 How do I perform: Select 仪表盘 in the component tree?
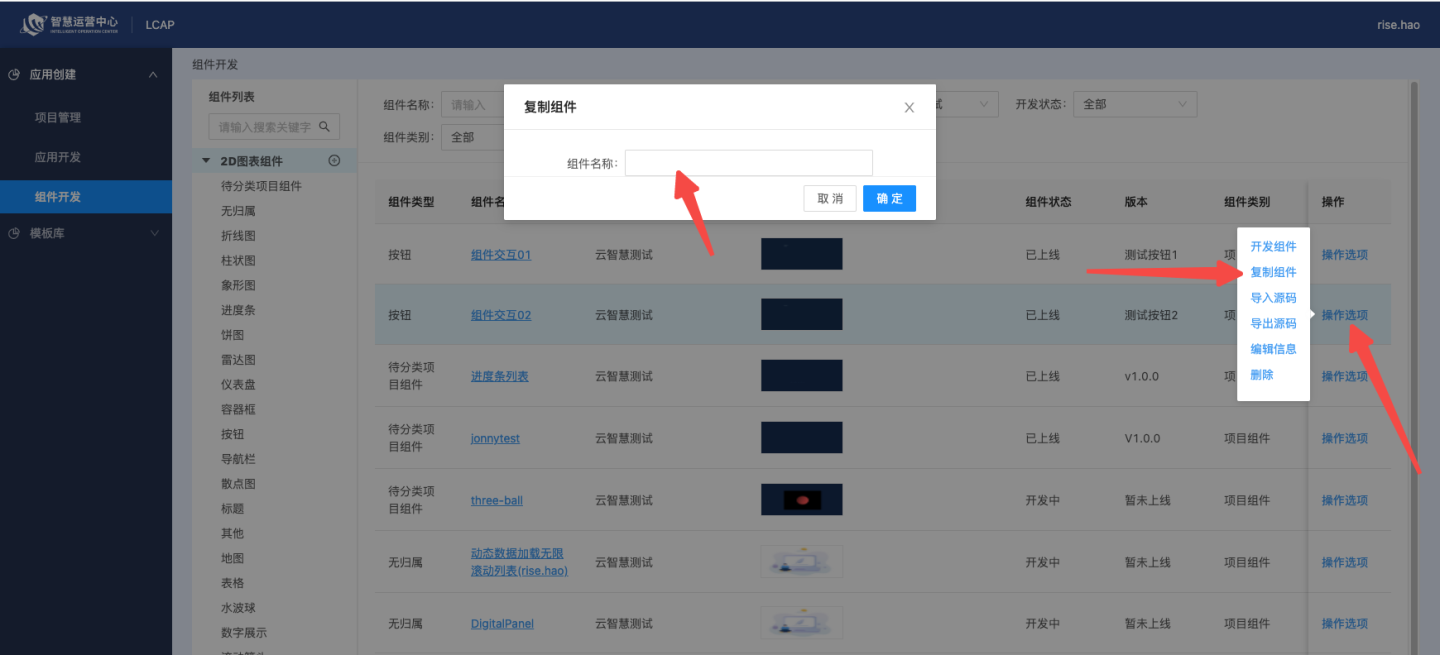coord(238,384)
